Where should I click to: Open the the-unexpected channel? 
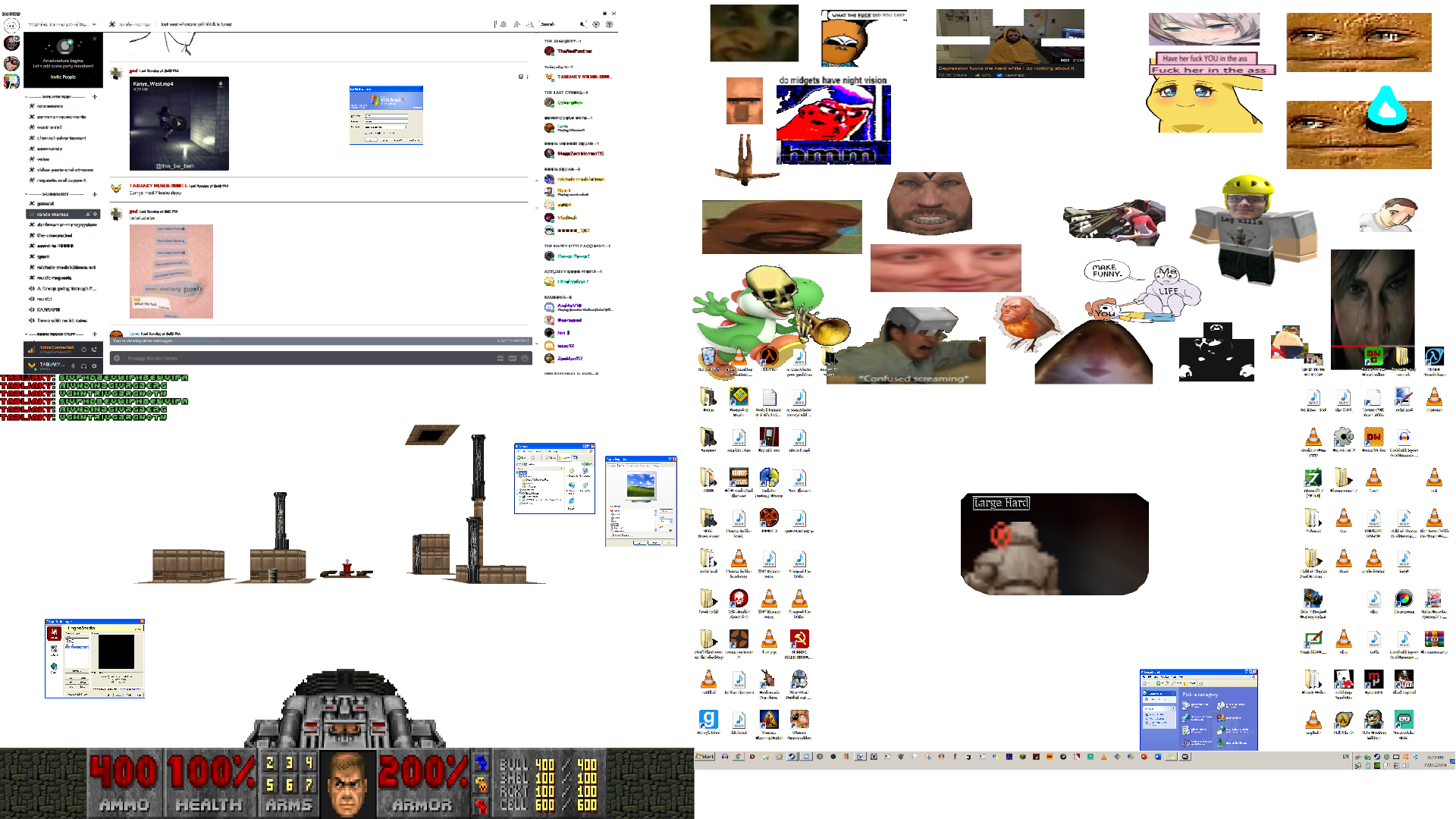point(63,236)
